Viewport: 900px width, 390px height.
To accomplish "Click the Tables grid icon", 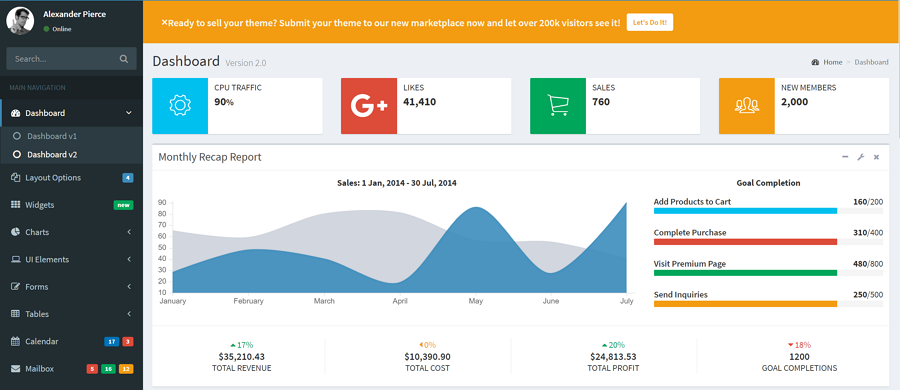I will (x=15, y=314).
